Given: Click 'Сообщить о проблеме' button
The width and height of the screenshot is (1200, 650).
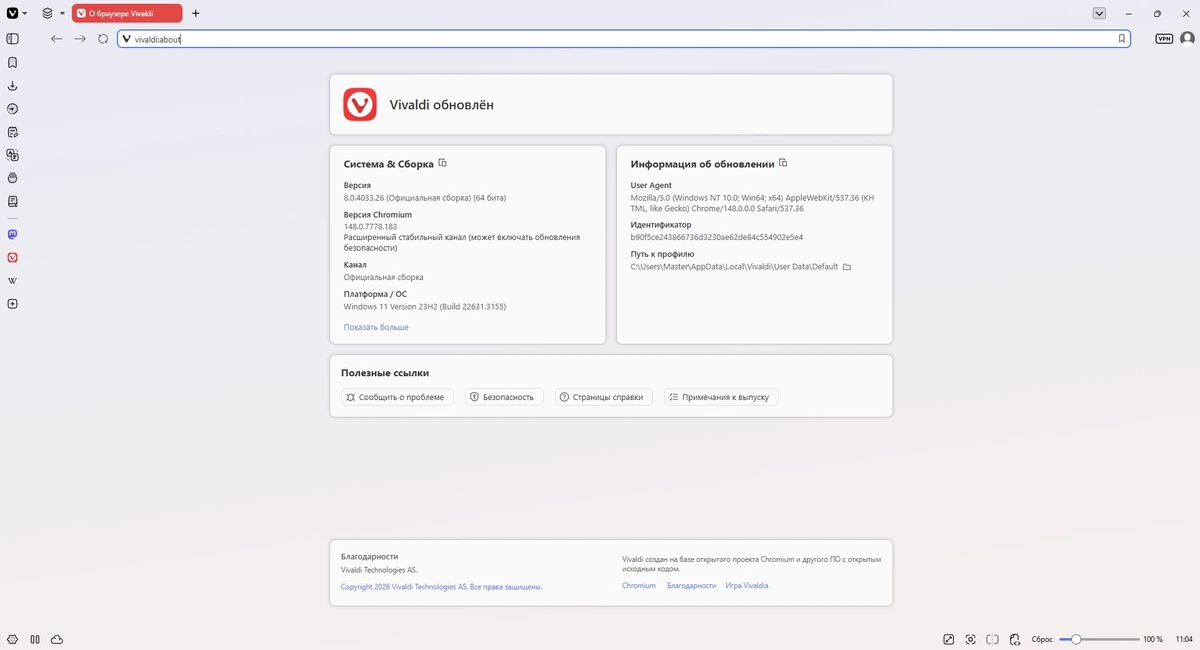Looking at the screenshot, I should [397, 397].
